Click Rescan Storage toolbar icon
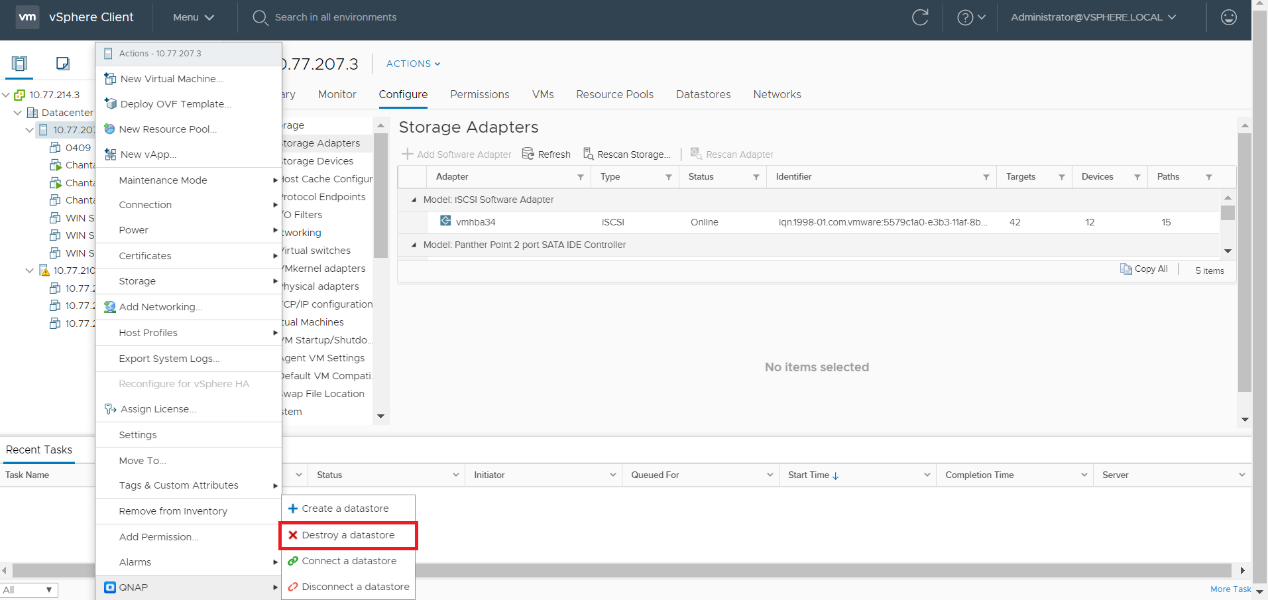The height and width of the screenshot is (600, 1268). [x=589, y=154]
